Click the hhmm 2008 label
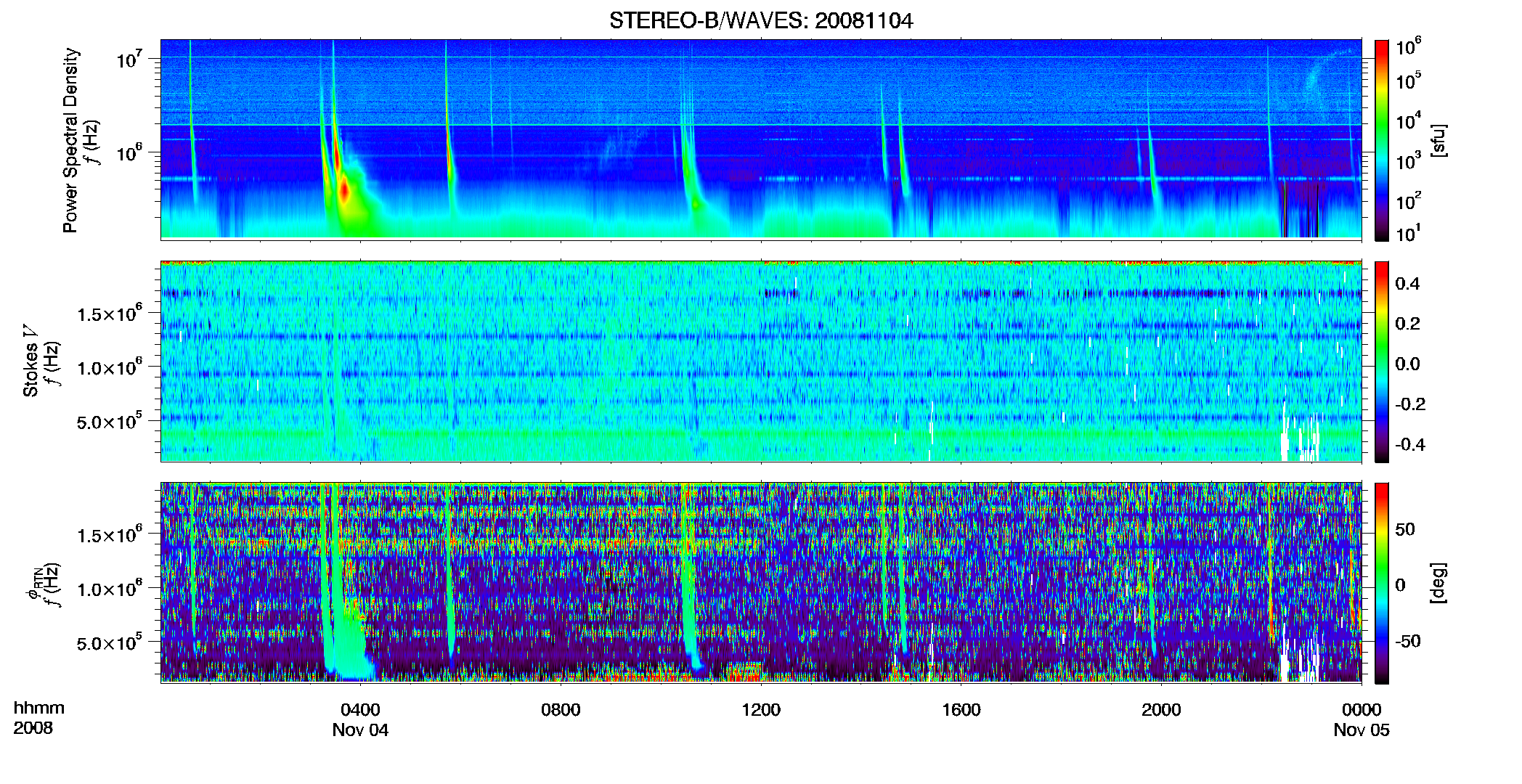Viewport: 1522px width, 784px height. click(39, 718)
